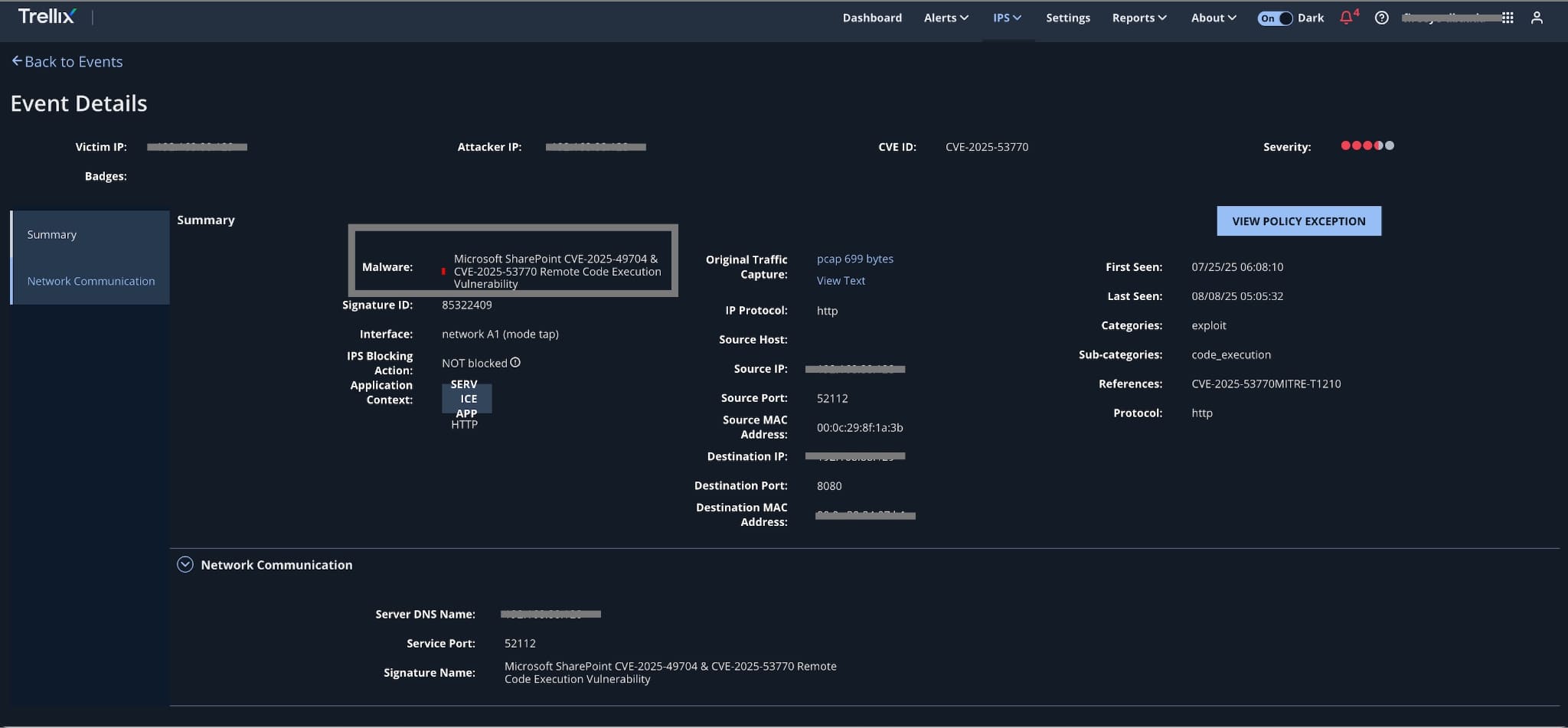Go to the Dashboard page
Image resolution: width=1568 pixels, height=728 pixels.
coord(872,18)
